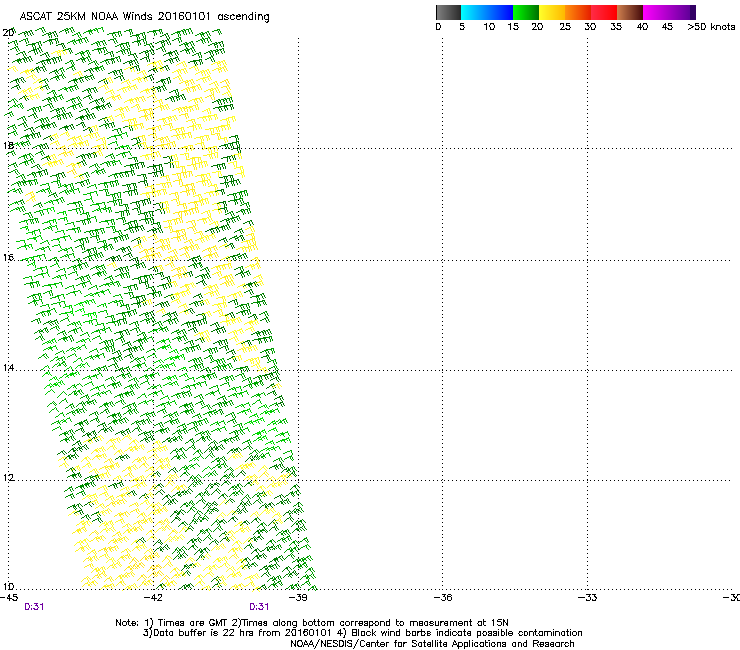The height and width of the screenshot is (650, 740).
Task: Select the red 30-35 knots legend segment
Action: click(604, 12)
